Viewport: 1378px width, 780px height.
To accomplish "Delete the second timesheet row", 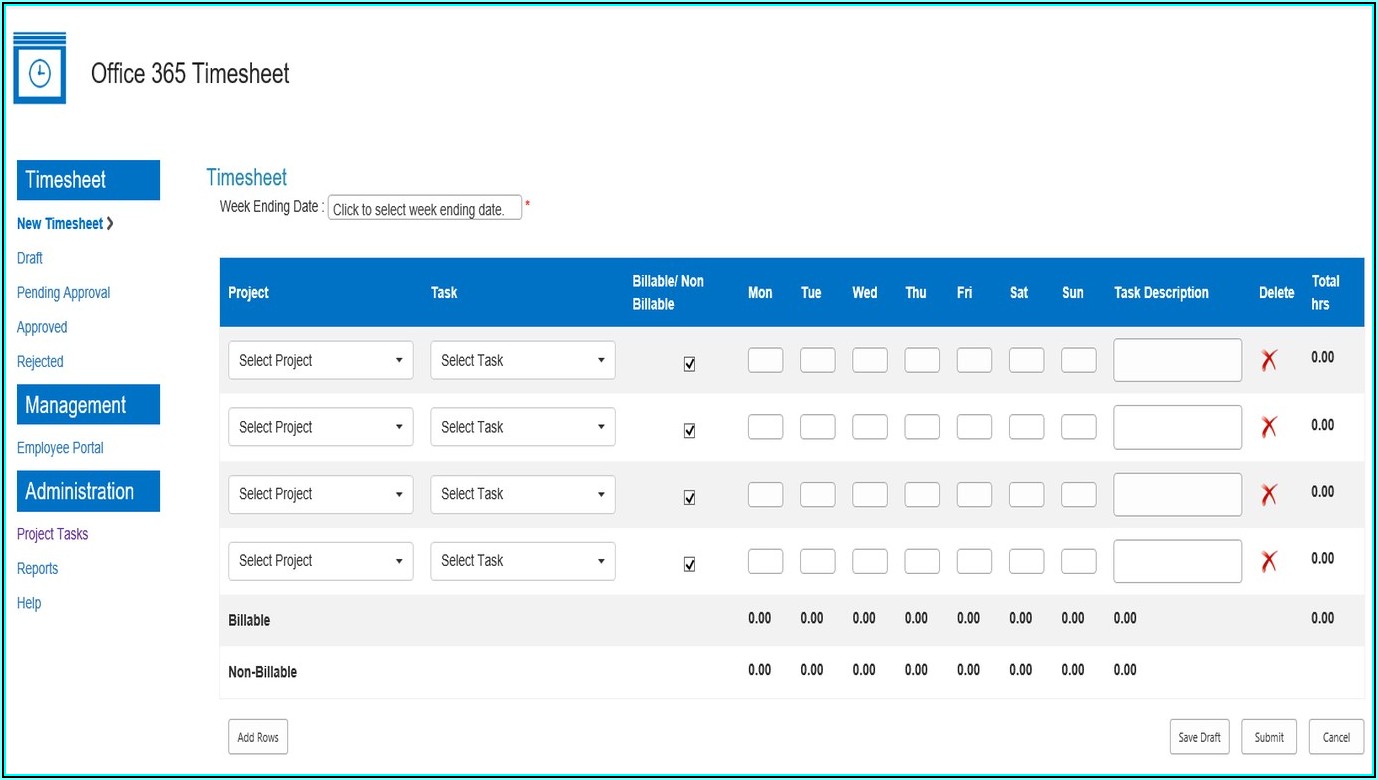I will pyautogui.click(x=1269, y=428).
